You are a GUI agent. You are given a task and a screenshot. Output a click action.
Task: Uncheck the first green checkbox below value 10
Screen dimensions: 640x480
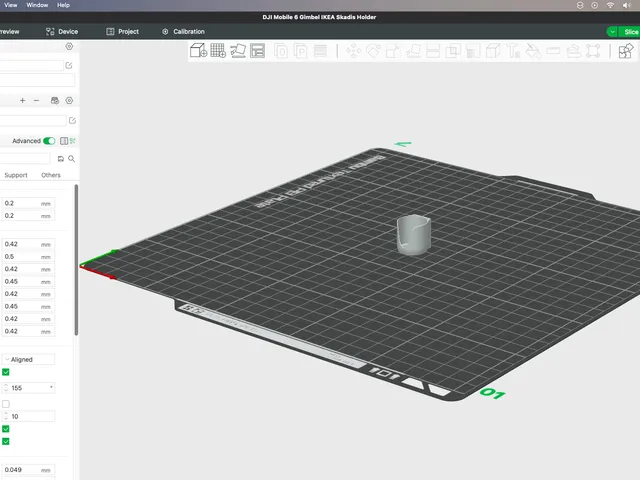[6, 429]
